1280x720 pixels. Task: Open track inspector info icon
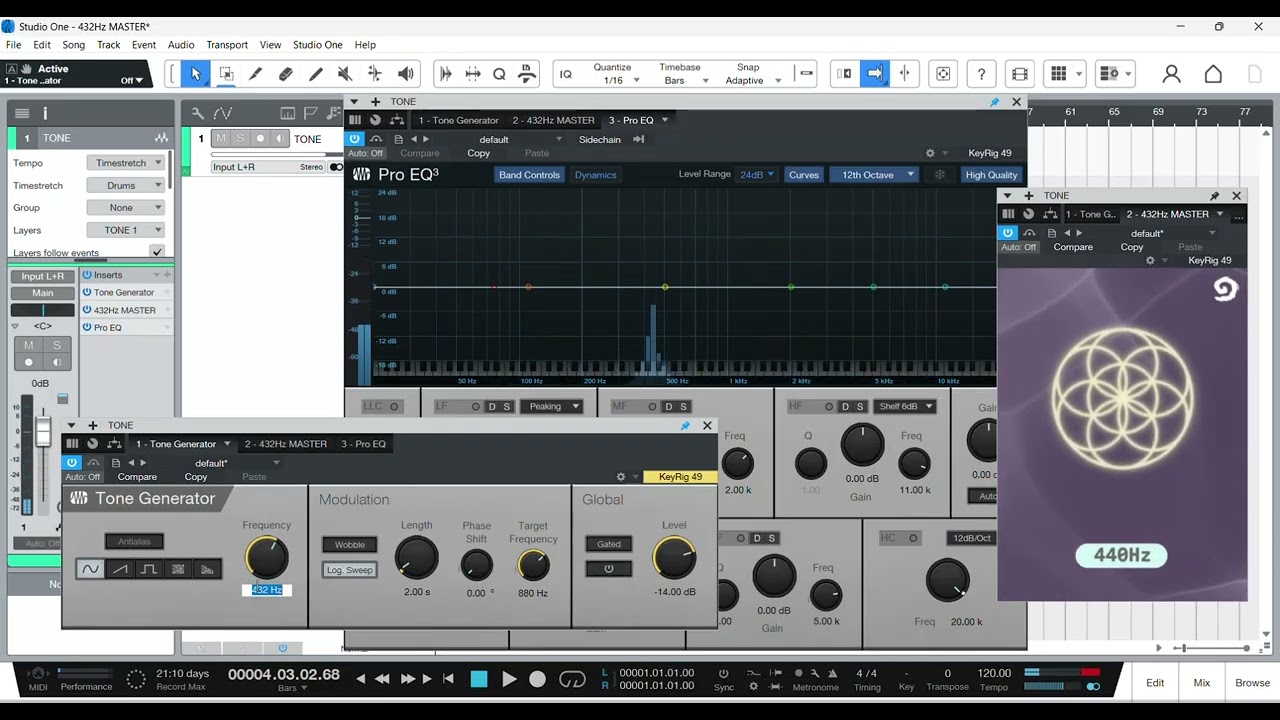(45, 113)
